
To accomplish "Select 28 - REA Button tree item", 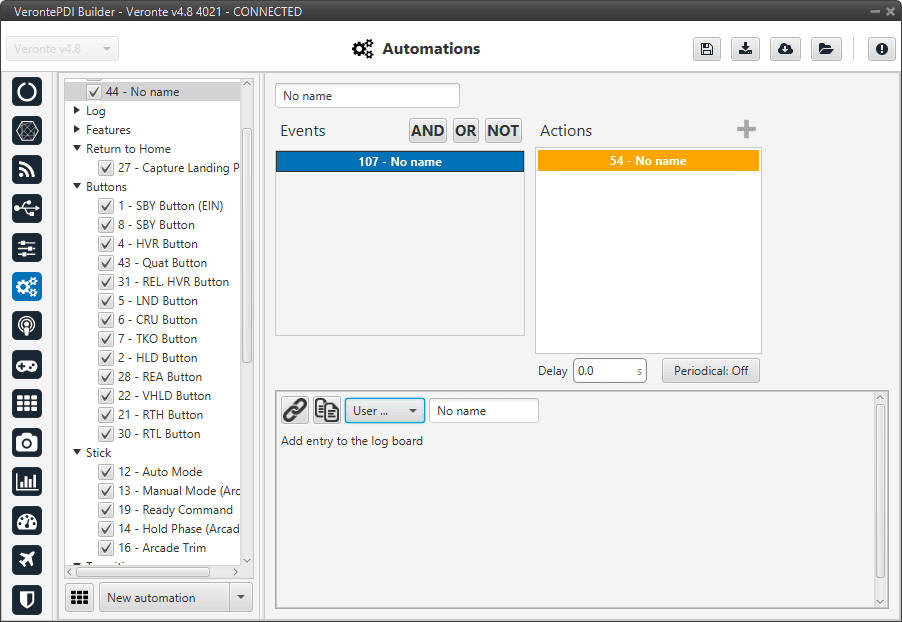I will (160, 377).
